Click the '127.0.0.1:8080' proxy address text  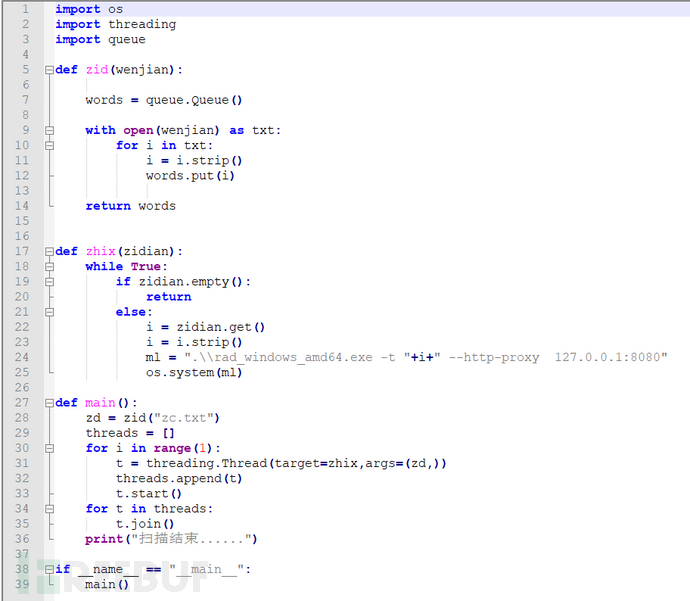tap(608, 357)
